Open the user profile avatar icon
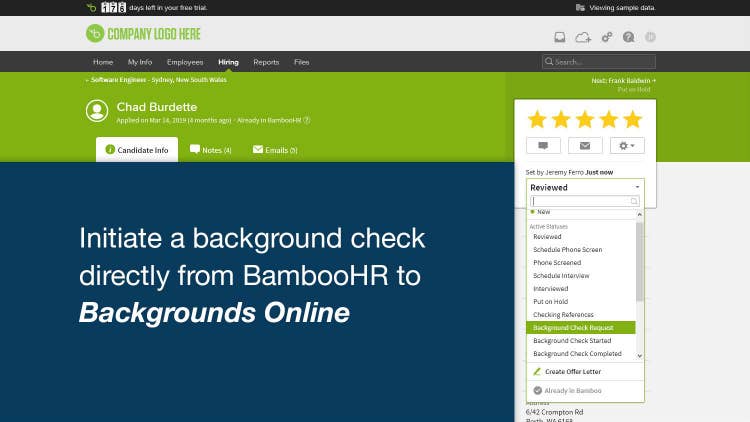 650,37
